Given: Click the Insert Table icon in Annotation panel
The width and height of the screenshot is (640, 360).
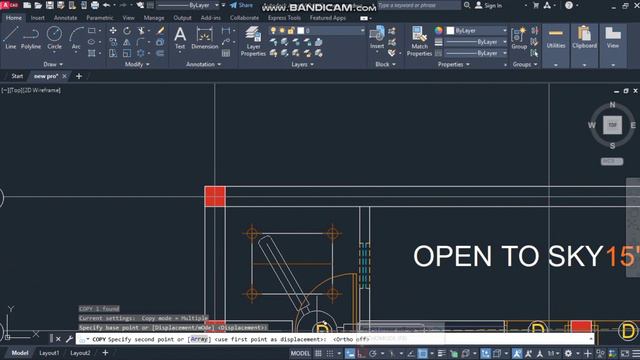Looking at the screenshot, I should point(226,53).
